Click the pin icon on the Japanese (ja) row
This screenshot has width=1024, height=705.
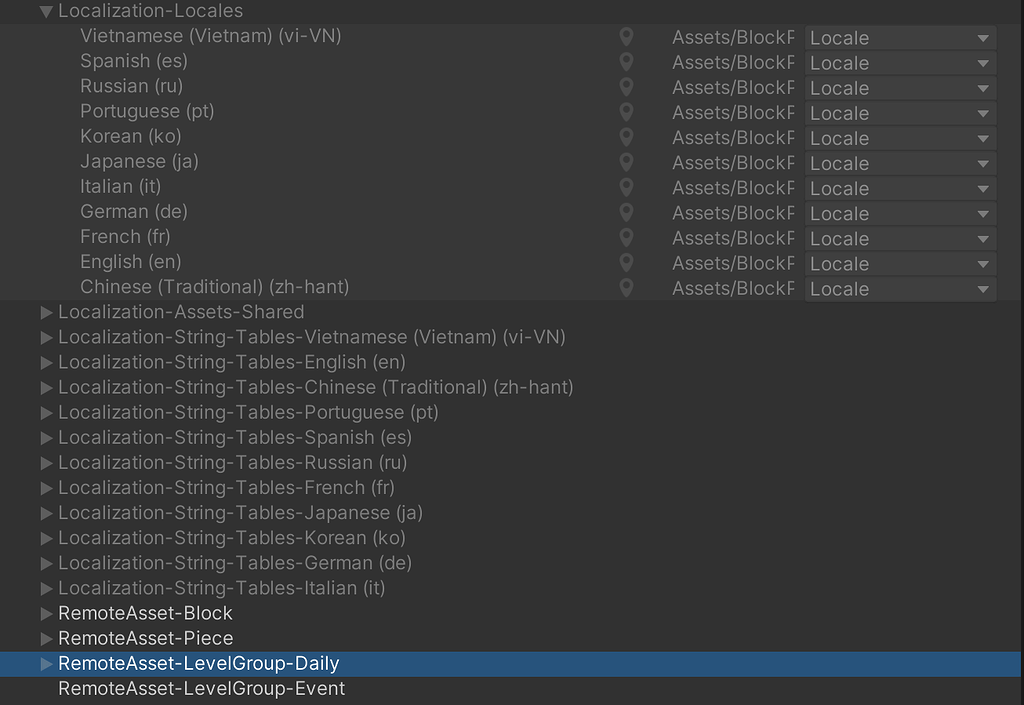click(626, 162)
